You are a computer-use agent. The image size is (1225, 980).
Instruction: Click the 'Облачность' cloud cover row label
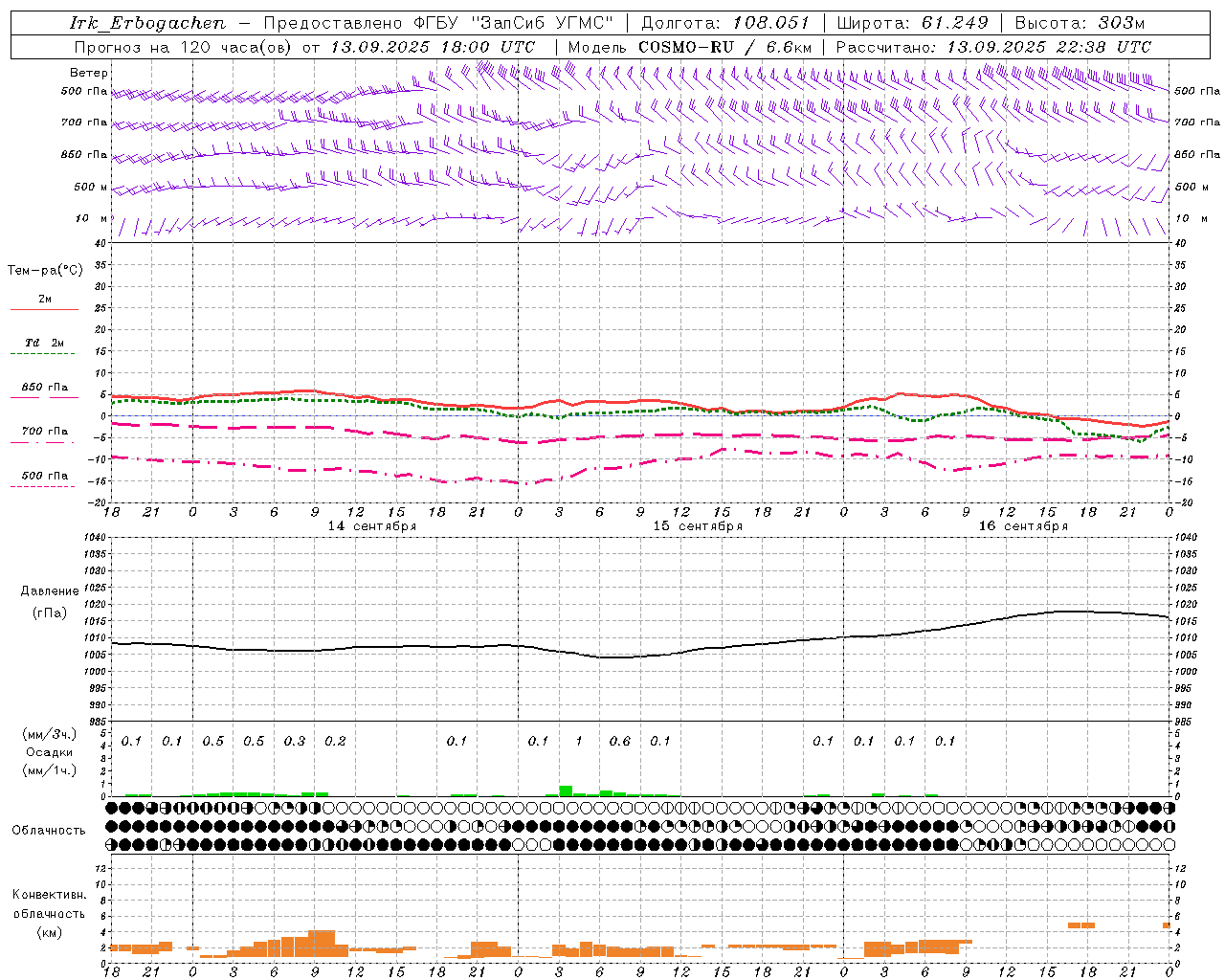pos(49,831)
